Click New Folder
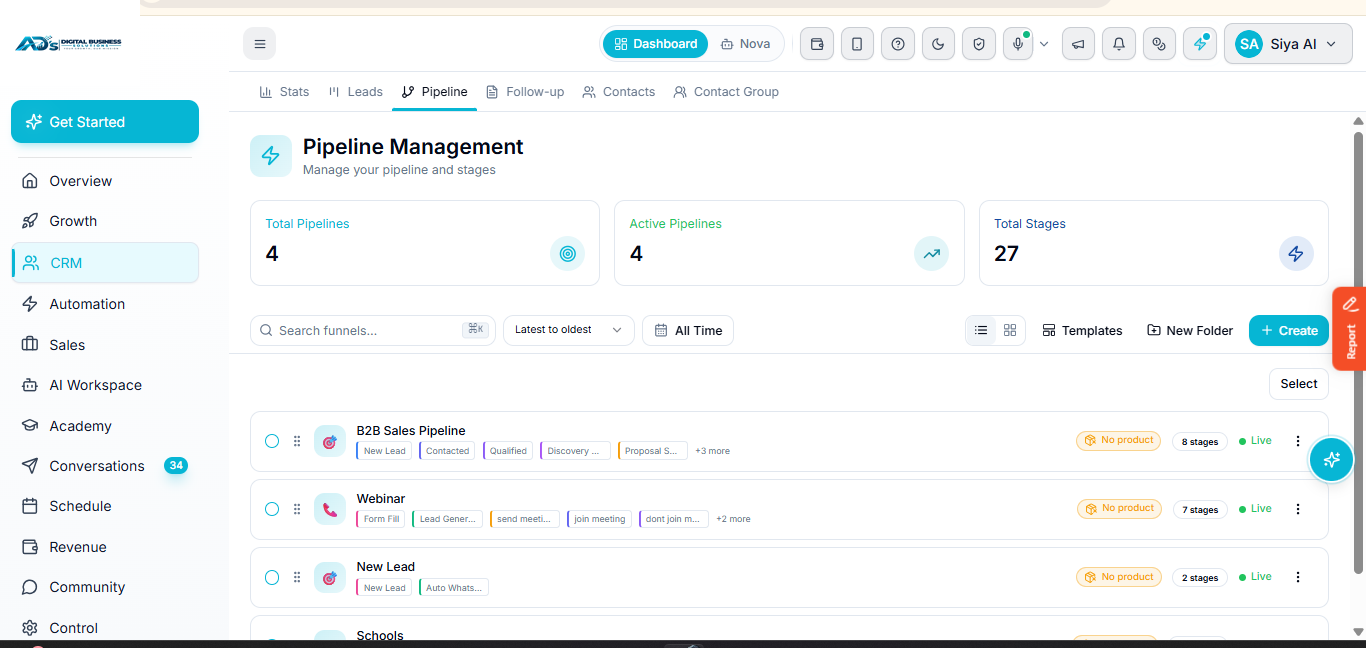The width and height of the screenshot is (1366, 648). coord(1190,330)
